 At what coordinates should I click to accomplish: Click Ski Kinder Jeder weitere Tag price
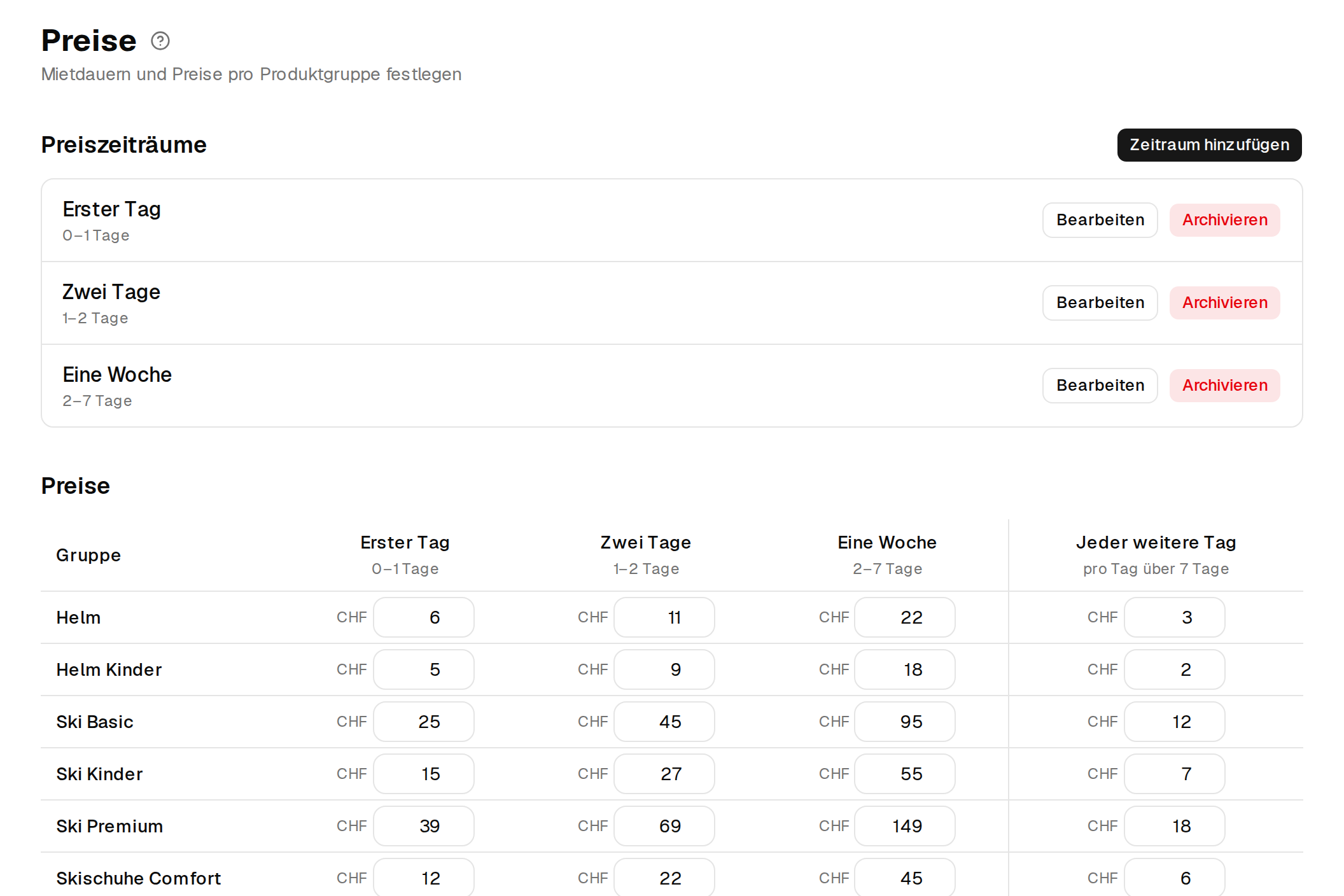tap(1175, 774)
